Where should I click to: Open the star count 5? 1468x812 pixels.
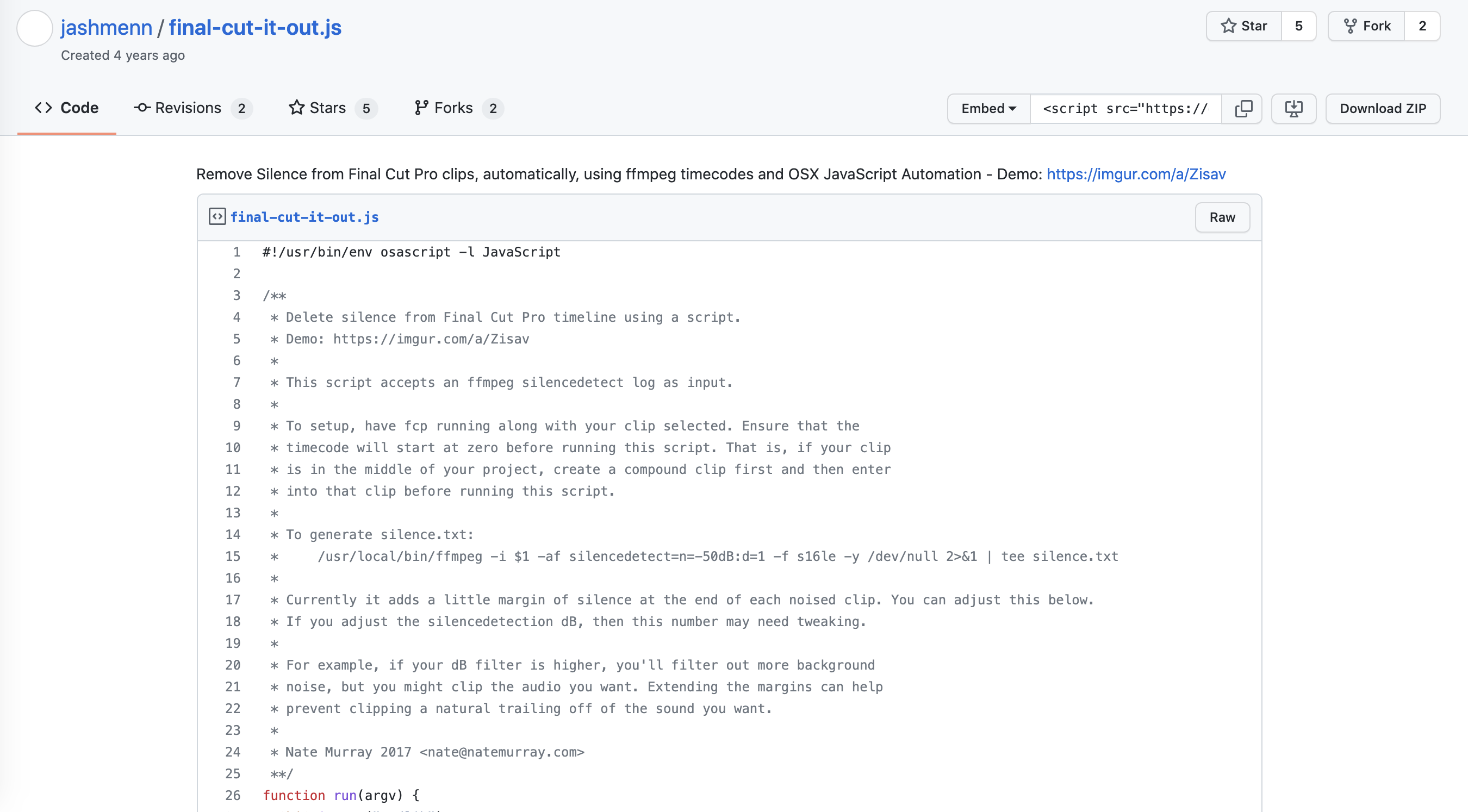[1298, 26]
